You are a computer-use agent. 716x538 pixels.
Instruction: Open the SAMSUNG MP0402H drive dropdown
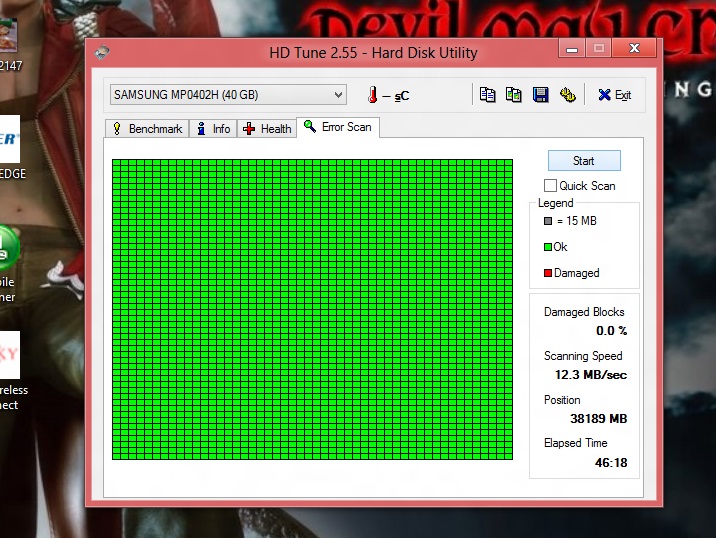228,95
